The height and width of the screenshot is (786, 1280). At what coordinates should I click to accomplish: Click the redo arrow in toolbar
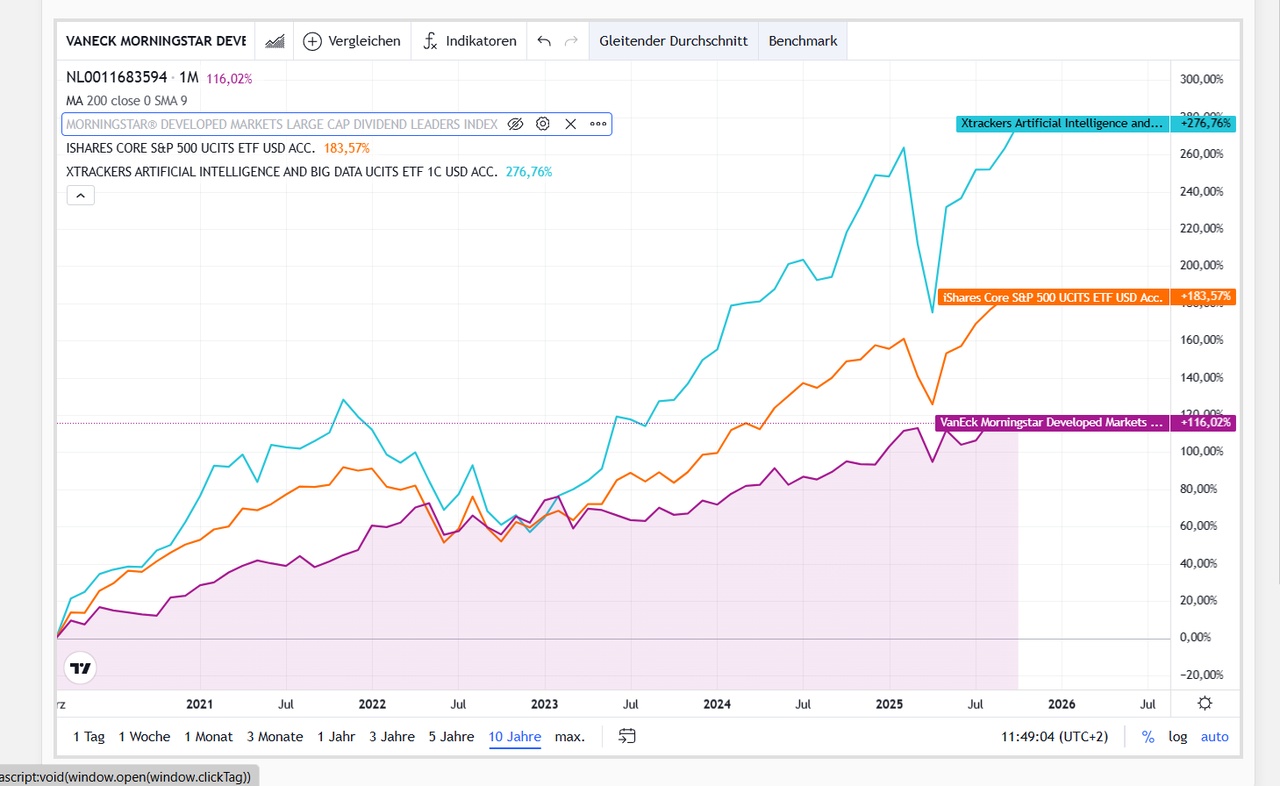(572, 41)
